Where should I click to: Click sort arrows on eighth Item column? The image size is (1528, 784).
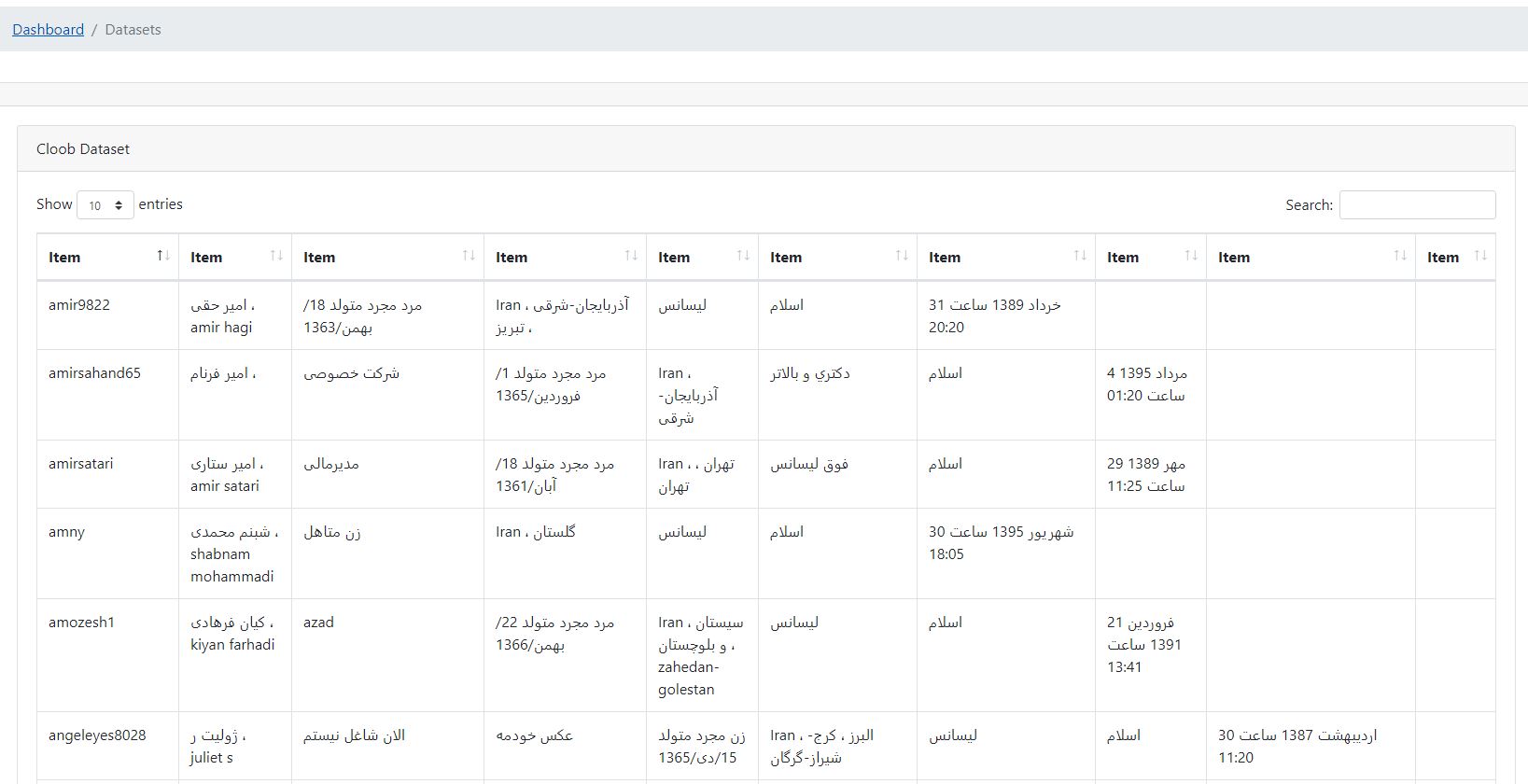(x=1191, y=256)
